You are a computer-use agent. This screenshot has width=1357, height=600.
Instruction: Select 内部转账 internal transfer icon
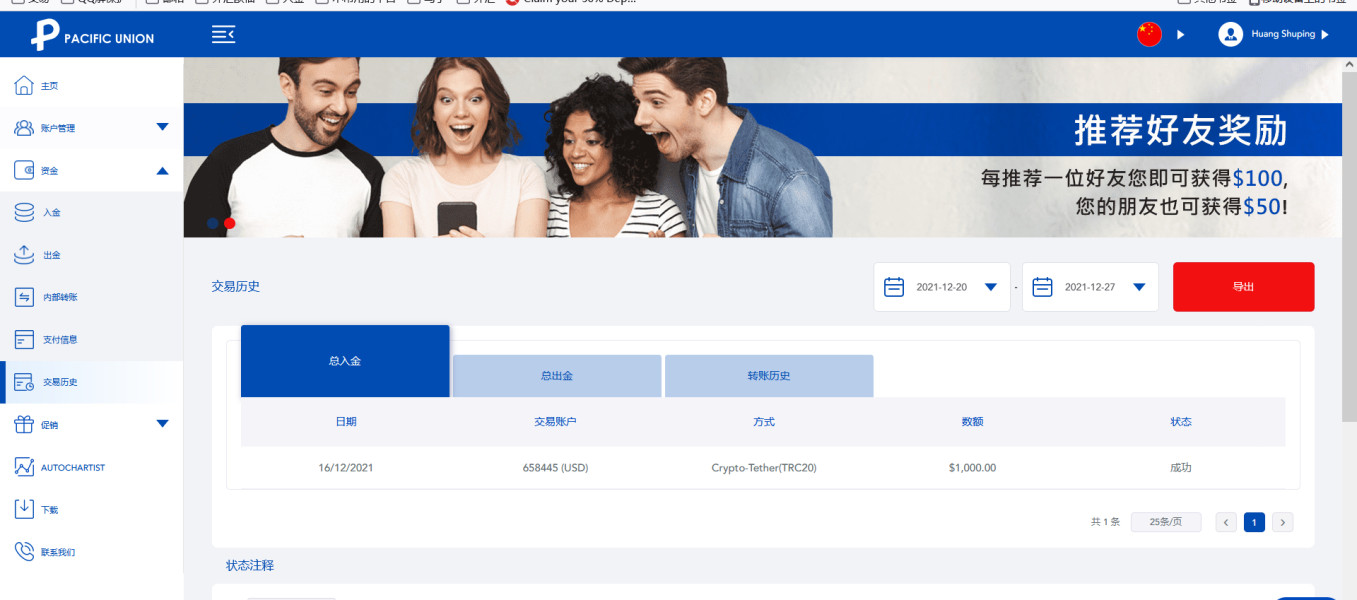click(24, 297)
